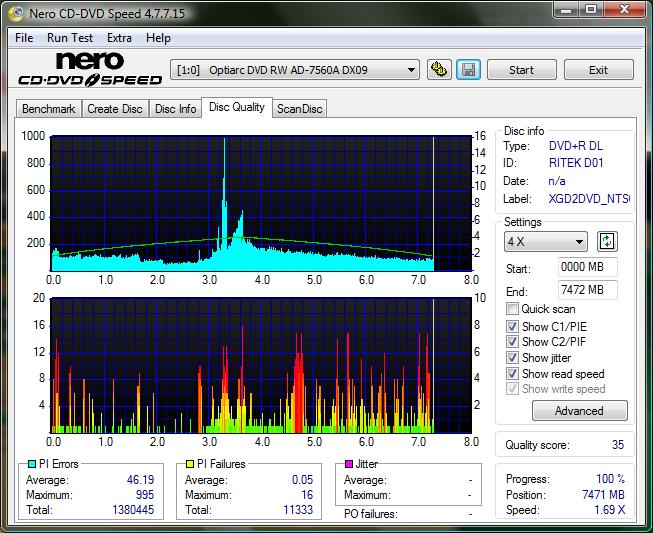Switch to the Benchmark tab
This screenshot has width=653, height=533.
(x=48, y=109)
